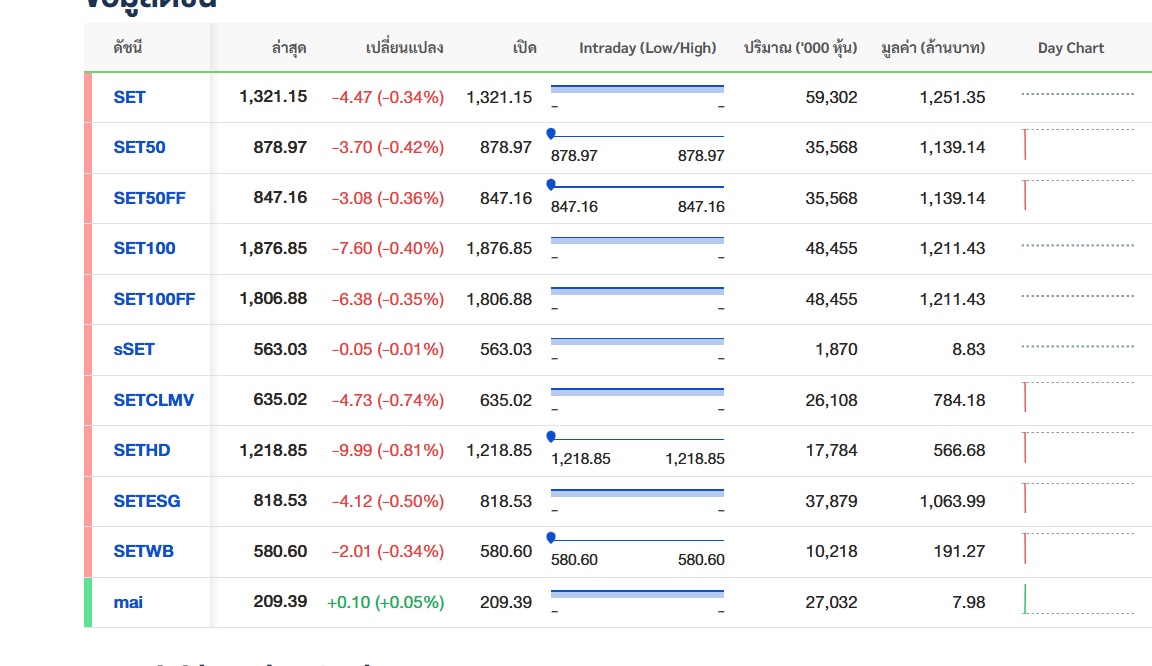Open the mai index link
Image resolution: width=1152 pixels, height=666 pixels.
(x=128, y=602)
